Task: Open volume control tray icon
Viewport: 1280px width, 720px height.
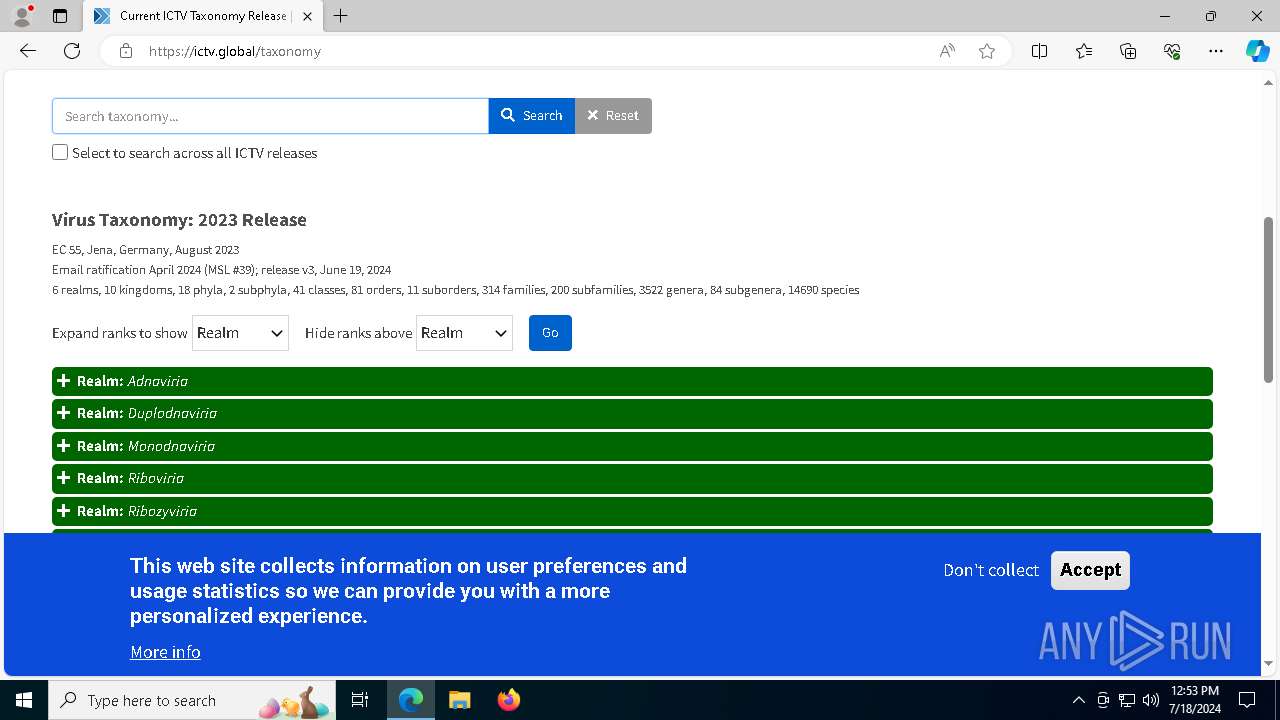Action: [x=1151, y=700]
